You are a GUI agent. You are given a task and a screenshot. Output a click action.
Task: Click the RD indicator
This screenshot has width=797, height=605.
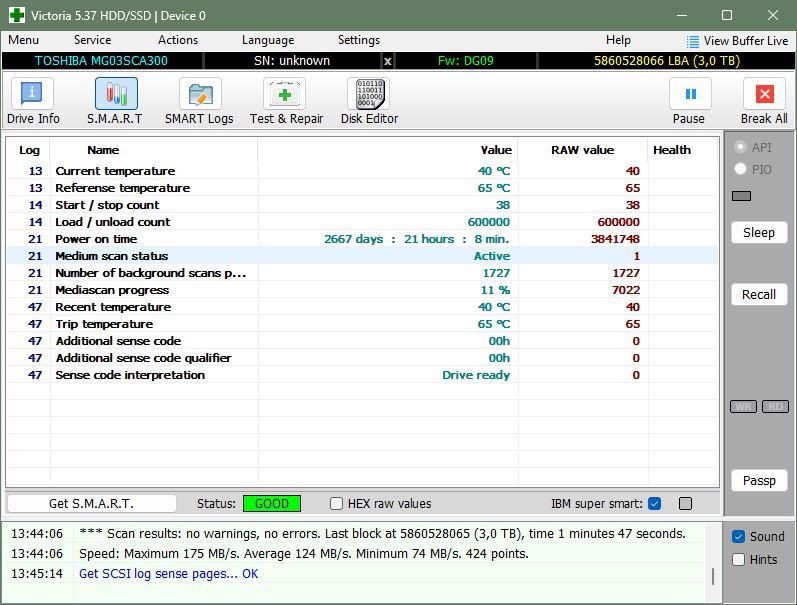(775, 407)
